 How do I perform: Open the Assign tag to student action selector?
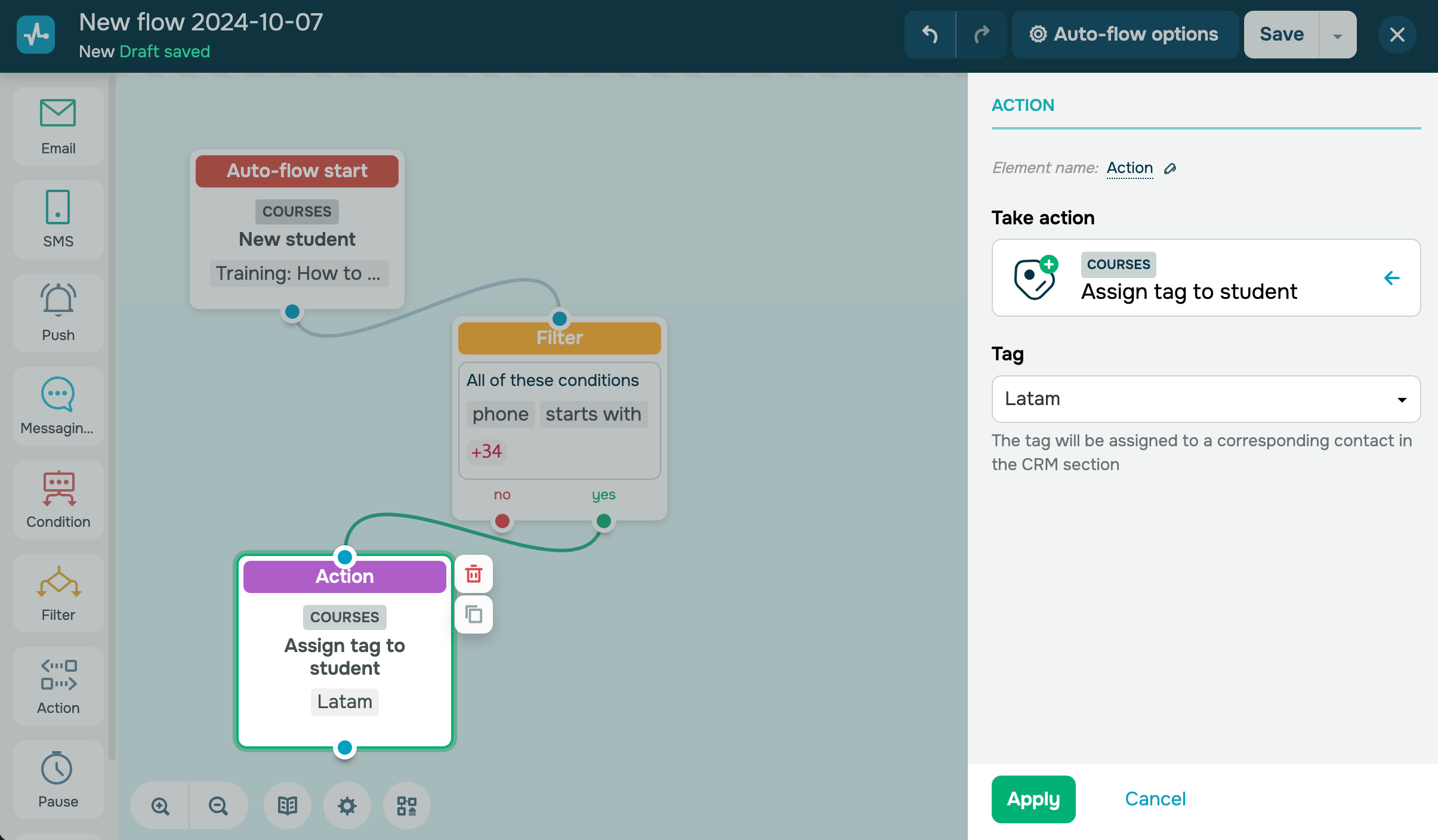click(x=1206, y=278)
